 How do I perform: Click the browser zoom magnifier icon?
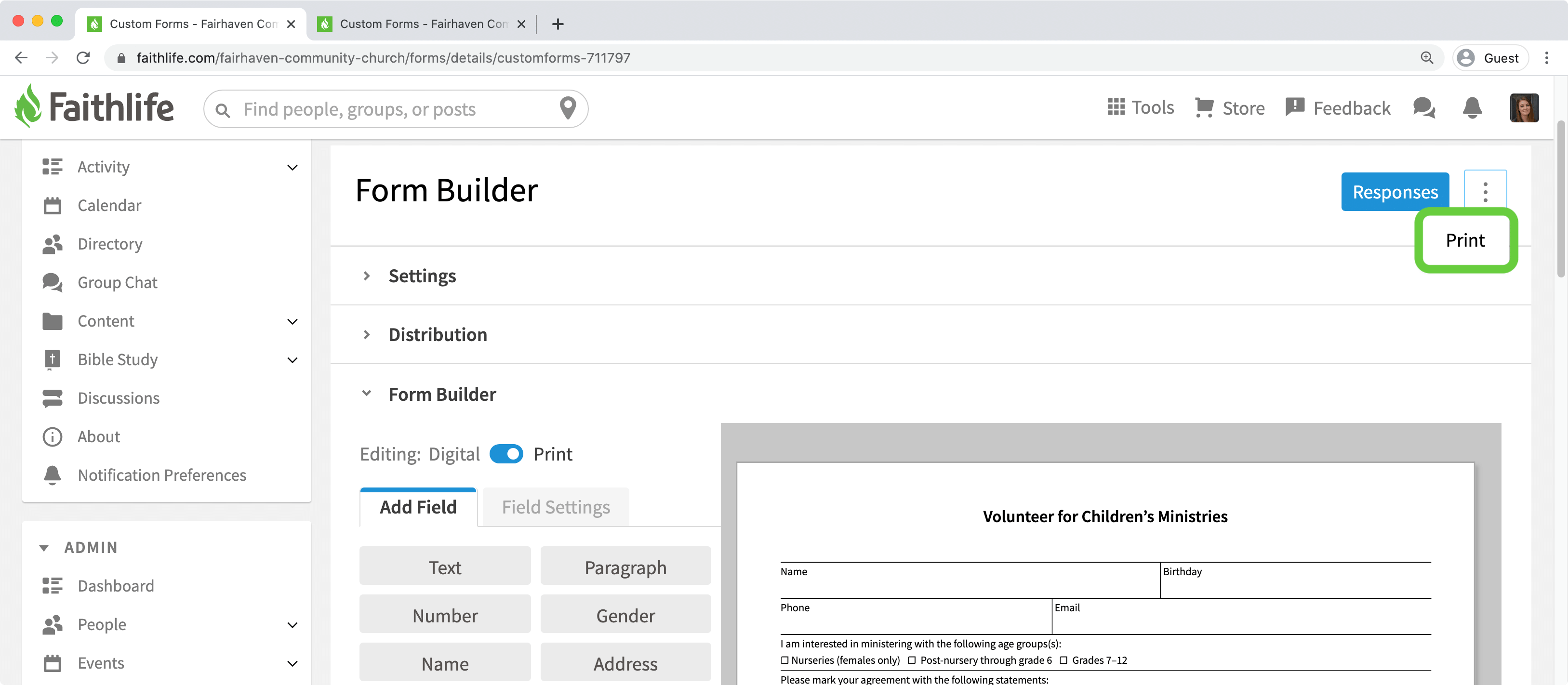click(1426, 58)
